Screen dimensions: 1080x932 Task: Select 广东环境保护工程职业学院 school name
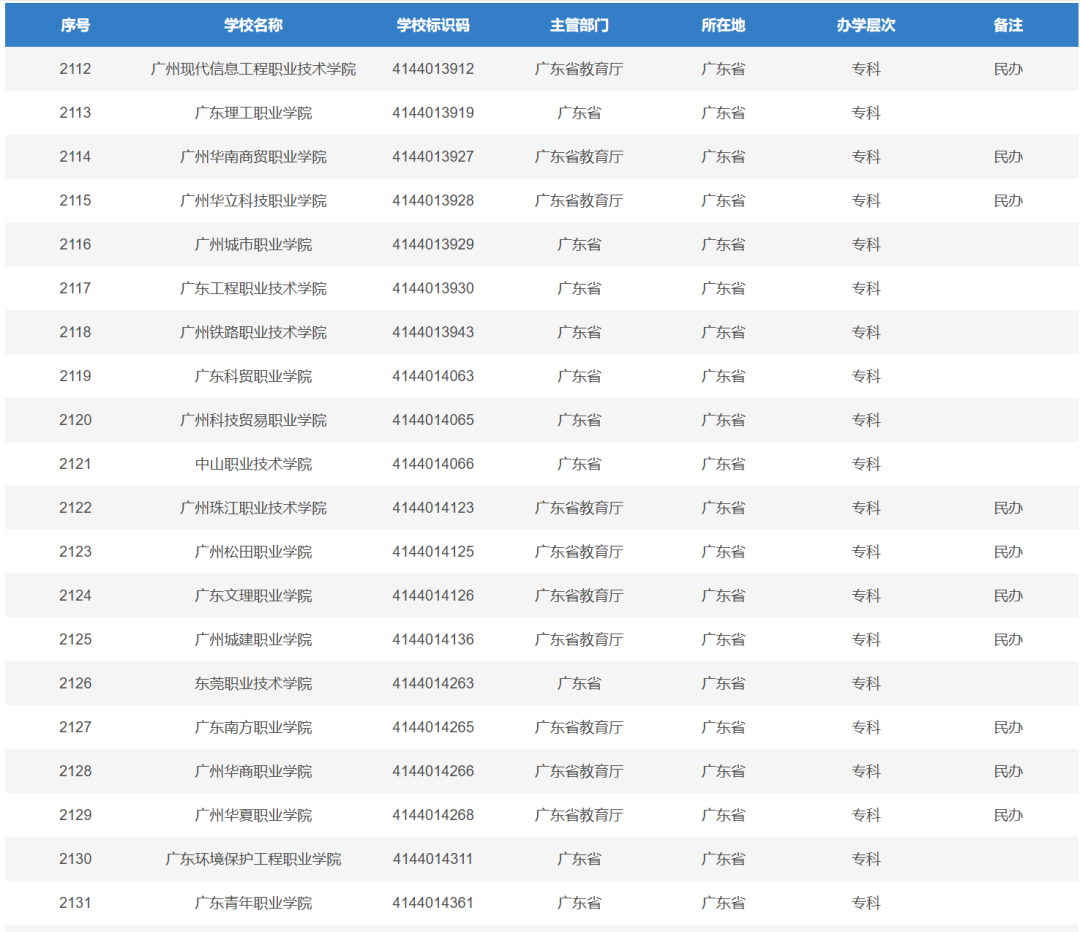pyautogui.click(x=253, y=859)
